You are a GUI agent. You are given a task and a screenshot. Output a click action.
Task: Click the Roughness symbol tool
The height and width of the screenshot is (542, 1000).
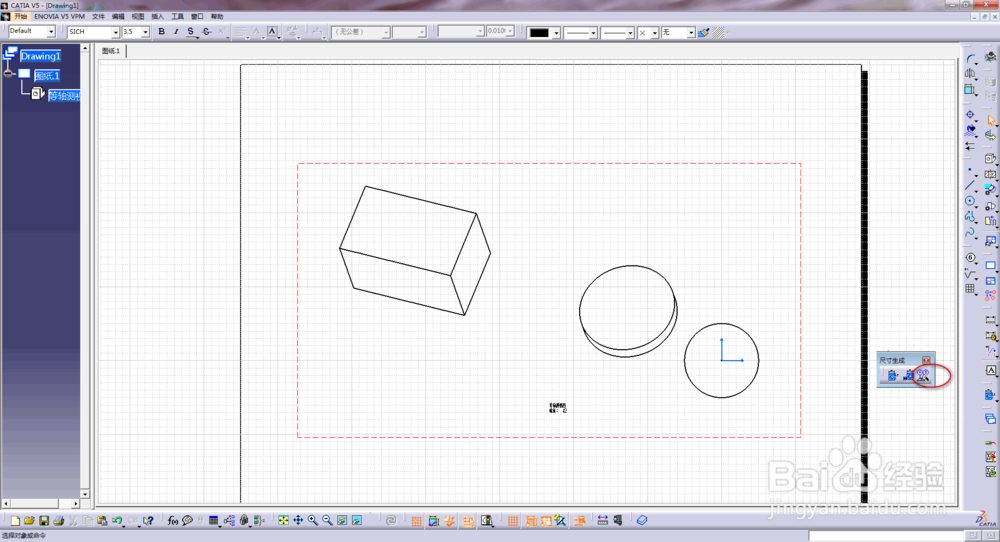pyautogui.click(x=970, y=274)
